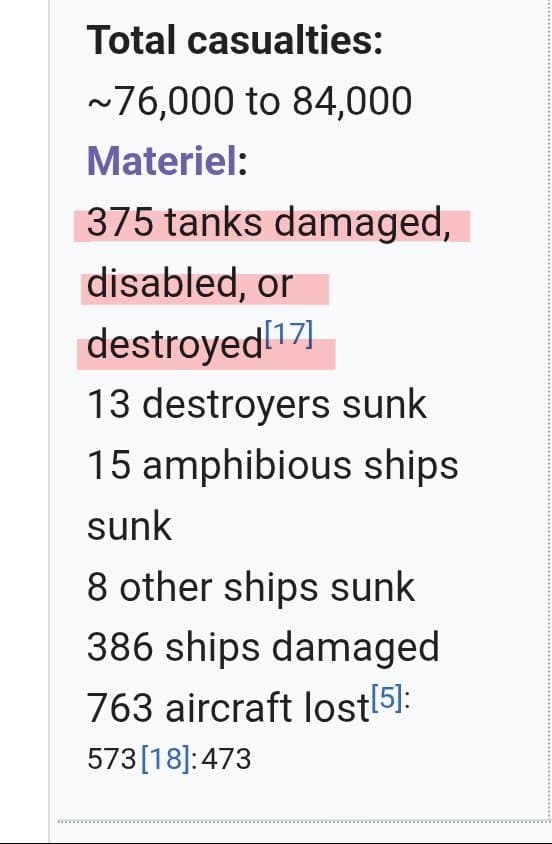Click the highlighted word destroyed
Viewport: 552px width, 844px height.
(174, 344)
